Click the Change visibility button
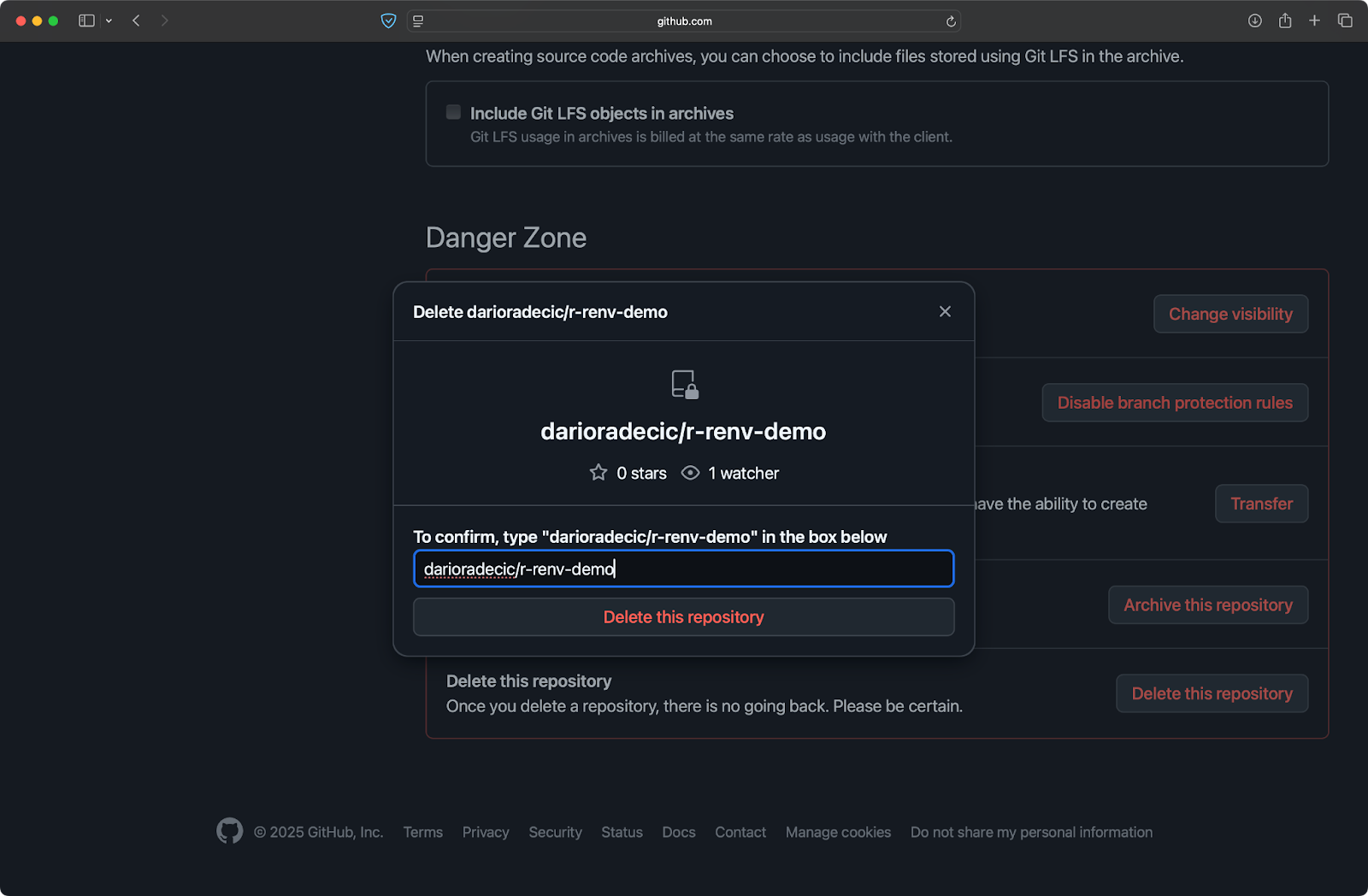The height and width of the screenshot is (896, 1368). click(x=1230, y=314)
